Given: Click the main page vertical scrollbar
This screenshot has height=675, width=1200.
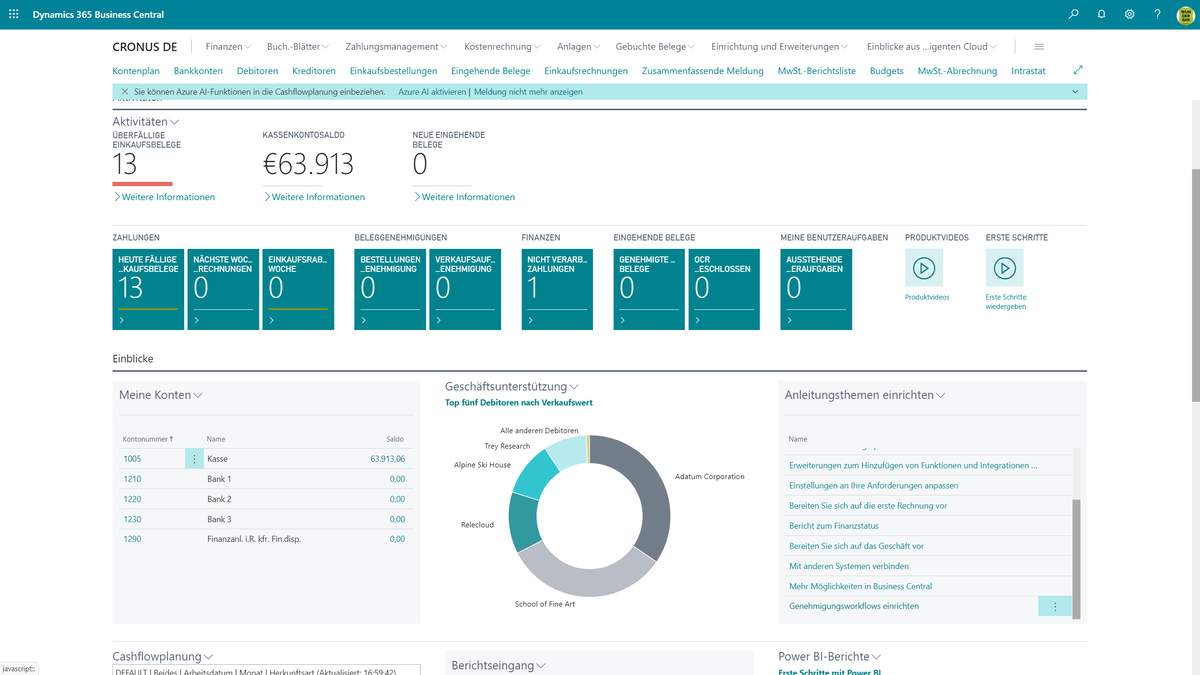Looking at the screenshot, I should (1194, 285).
